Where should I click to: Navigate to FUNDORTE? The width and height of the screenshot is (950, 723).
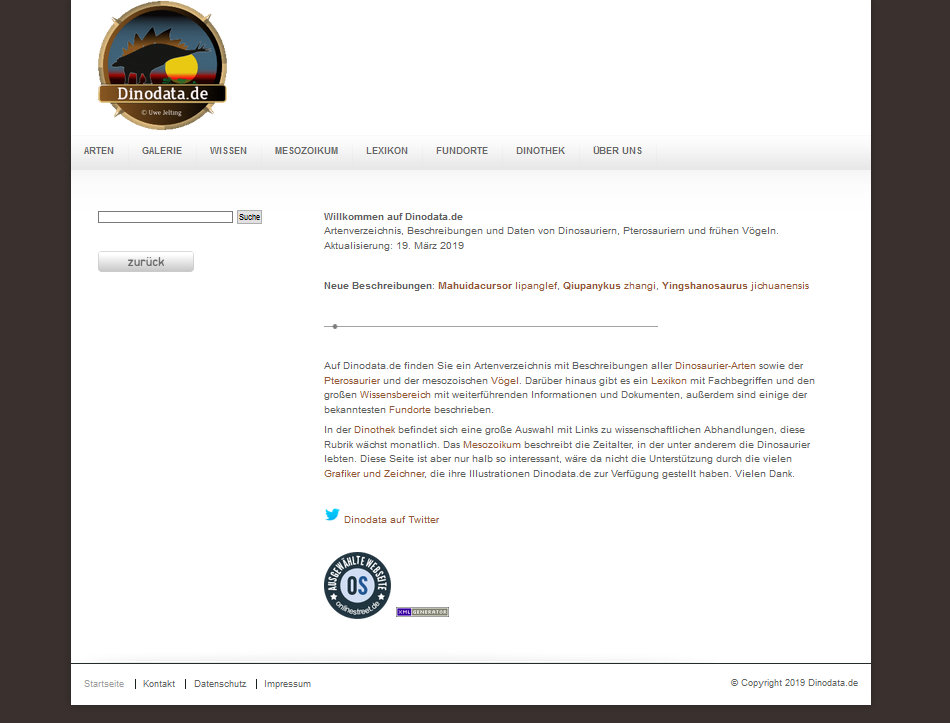462,151
